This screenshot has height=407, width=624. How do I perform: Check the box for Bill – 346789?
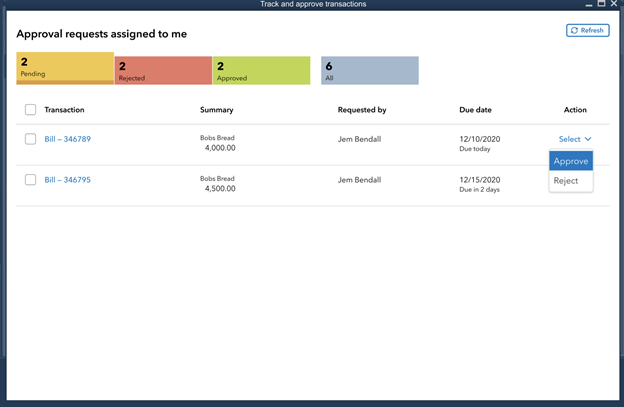pos(31,139)
